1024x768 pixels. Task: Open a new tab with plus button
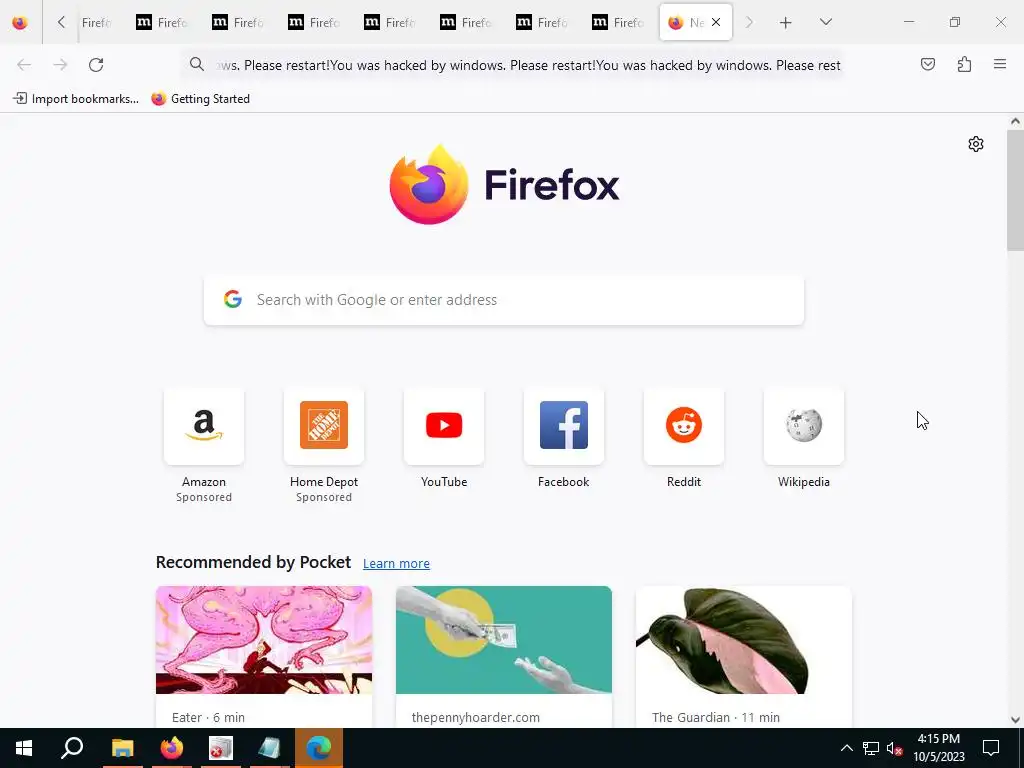[x=786, y=23]
